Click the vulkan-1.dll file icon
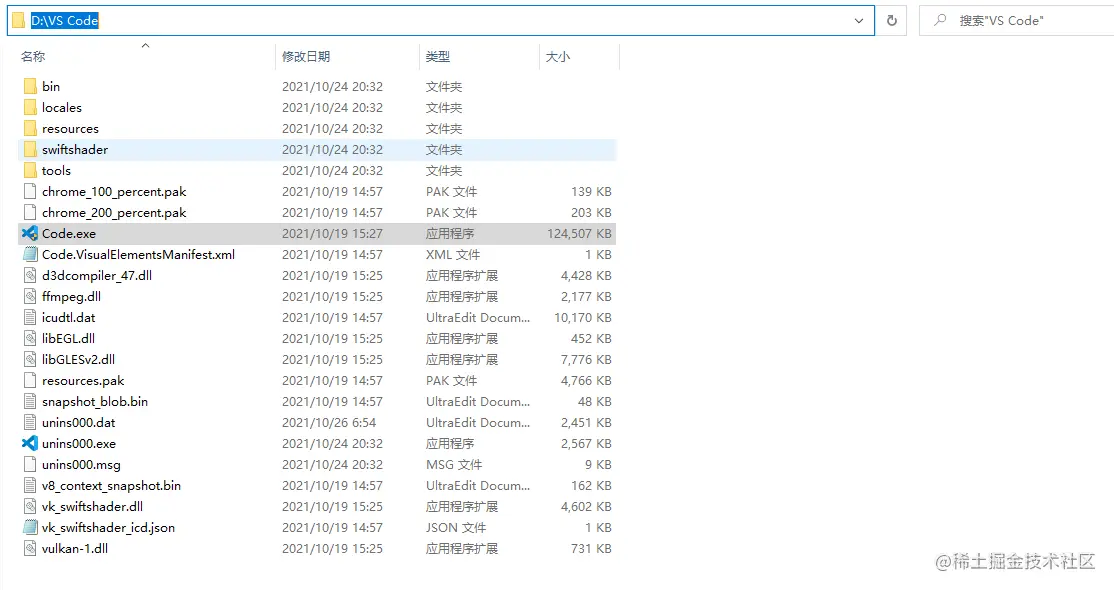1114x590 pixels. [x=30, y=549]
